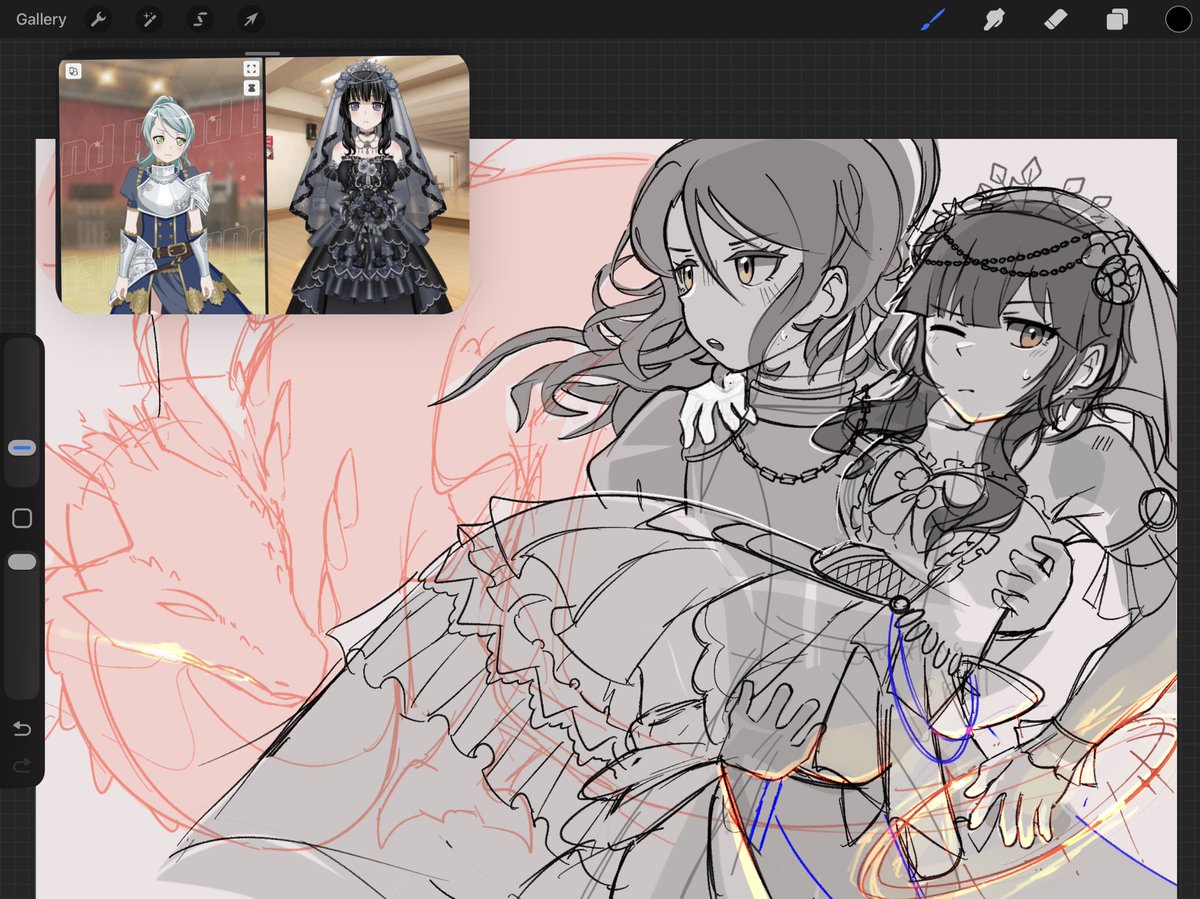
Task: Grab the reference window top handle
Action: pyautogui.click(x=262, y=54)
